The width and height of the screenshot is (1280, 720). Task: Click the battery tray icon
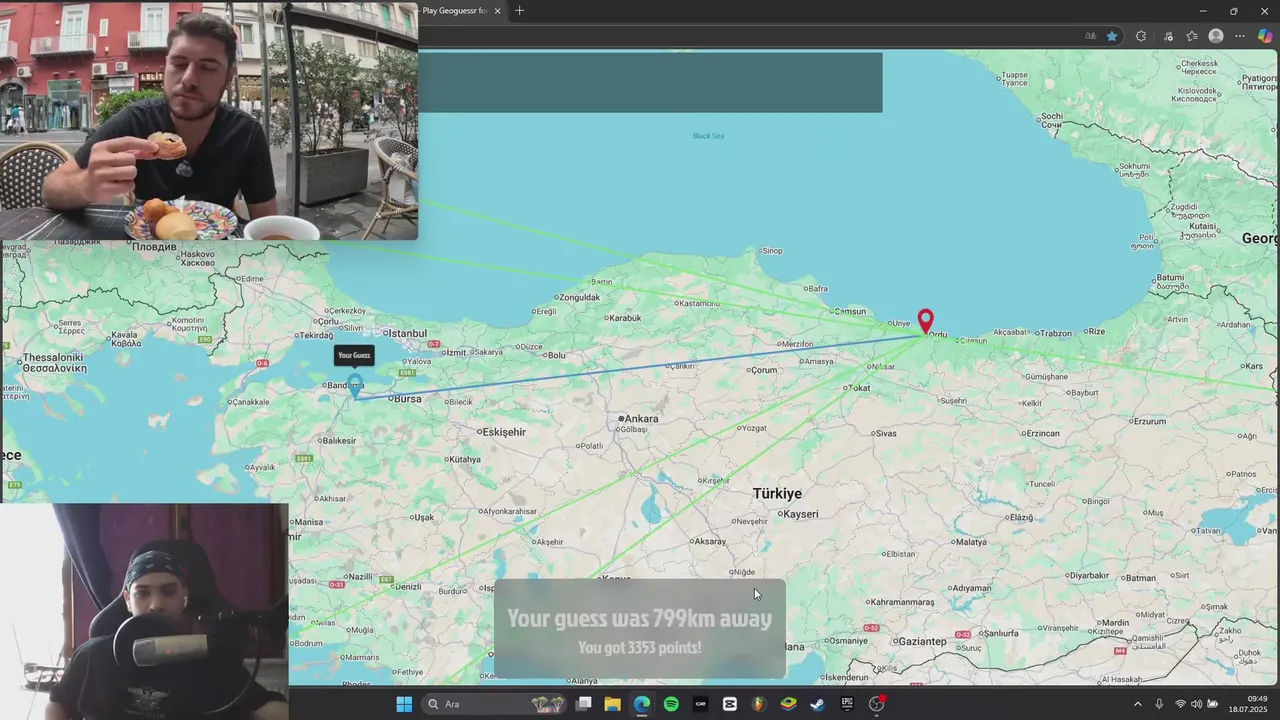tap(1213, 704)
